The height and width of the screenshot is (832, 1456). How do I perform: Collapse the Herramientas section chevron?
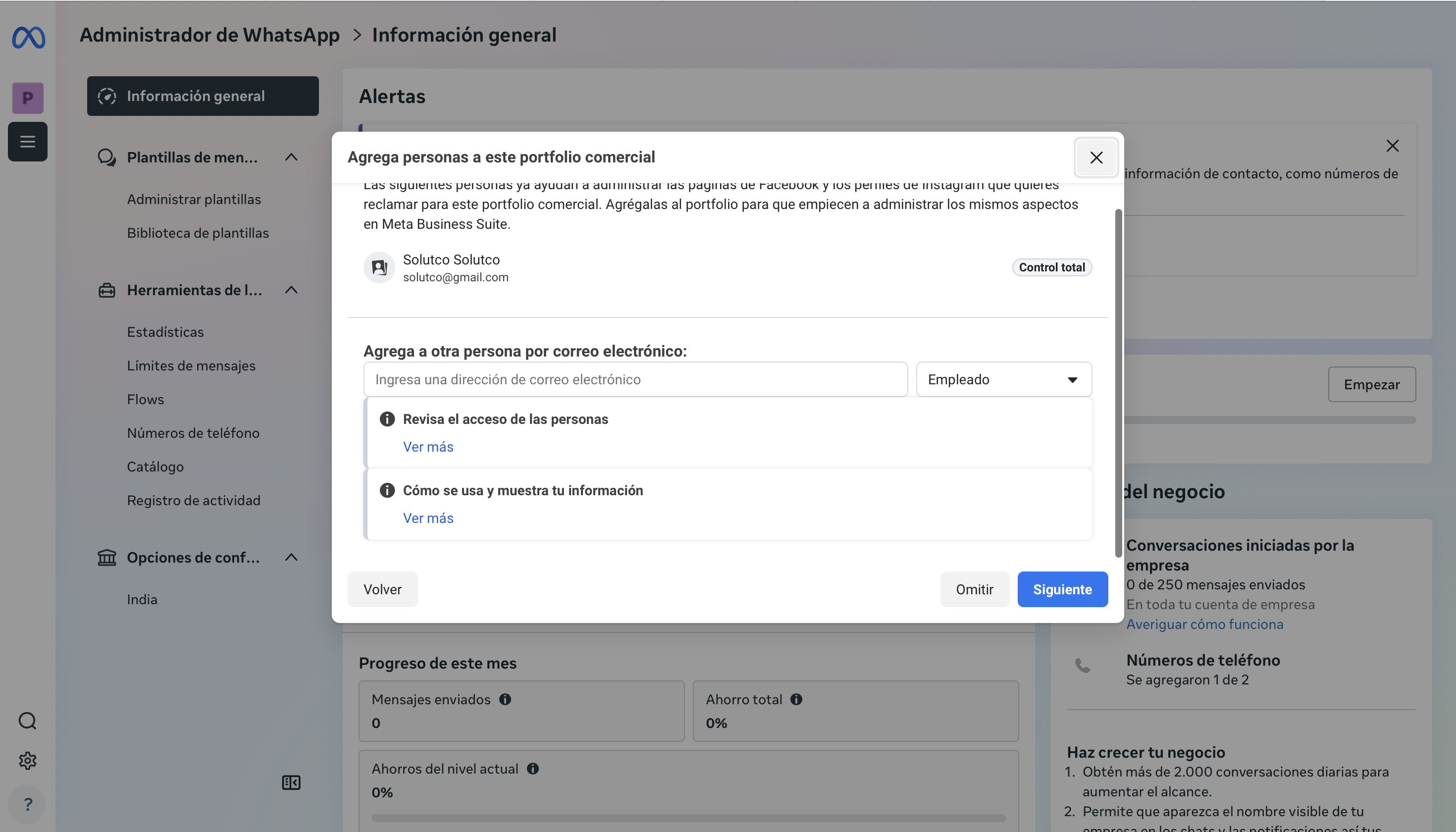tap(291, 290)
